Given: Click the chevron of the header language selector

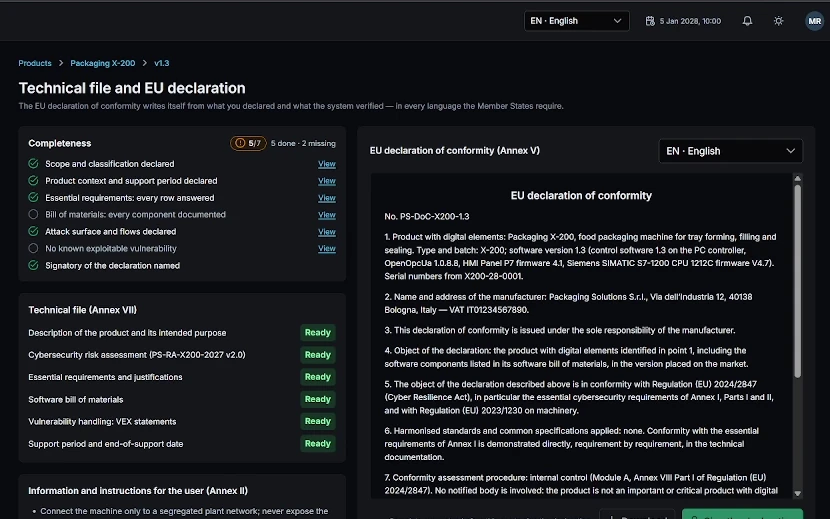Looking at the screenshot, I should (617, 21).
